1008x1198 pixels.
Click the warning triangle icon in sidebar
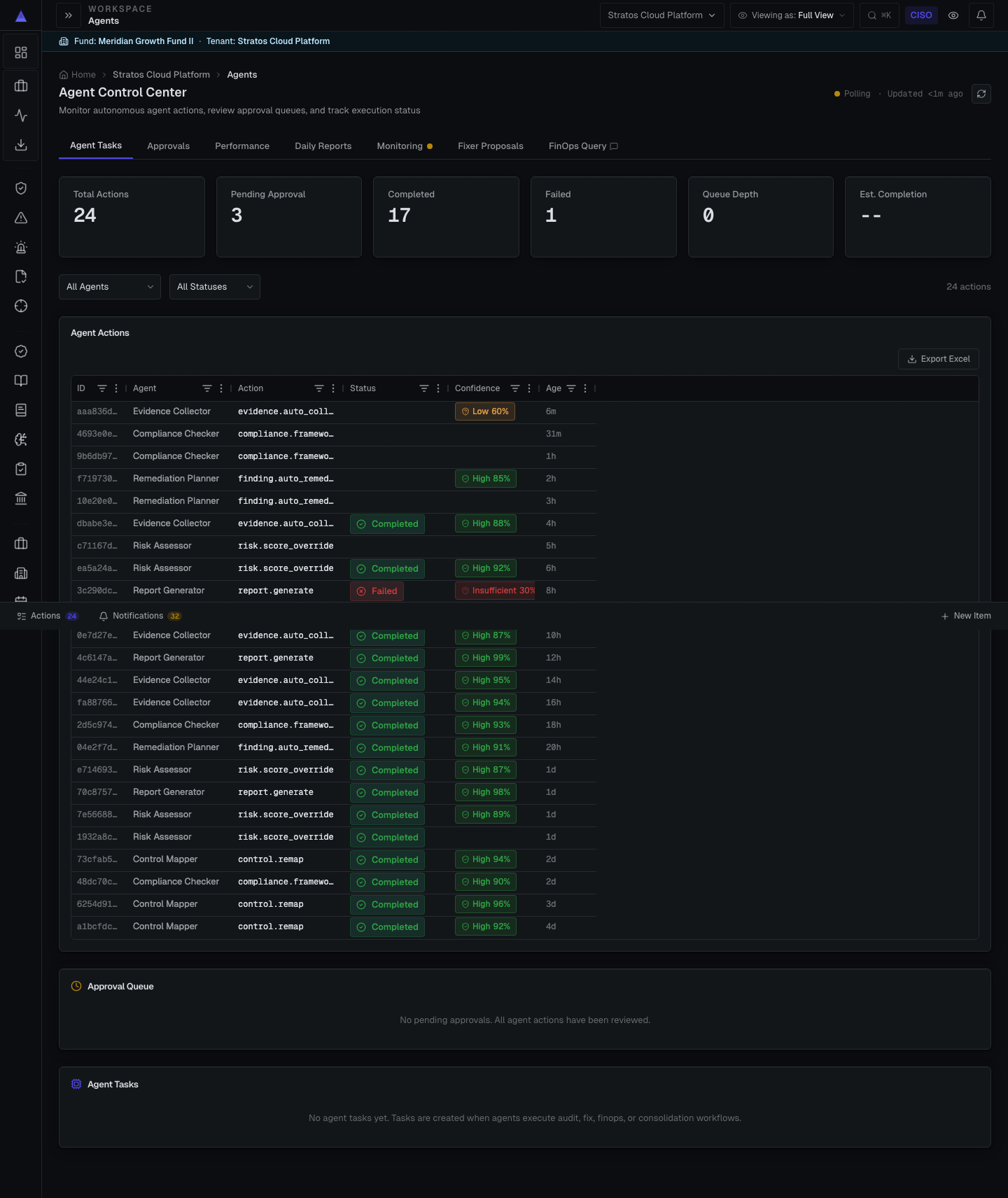coord(21,218)
